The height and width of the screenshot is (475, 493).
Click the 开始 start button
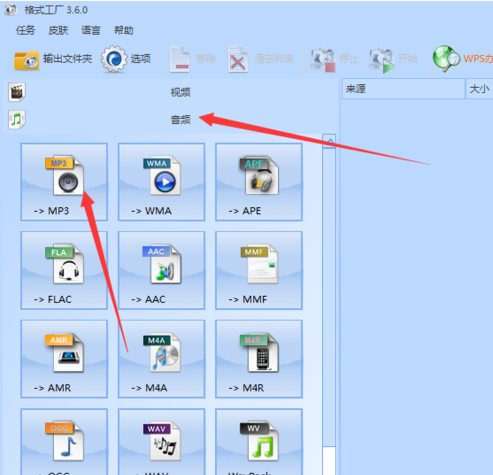[x=392, y=59]
